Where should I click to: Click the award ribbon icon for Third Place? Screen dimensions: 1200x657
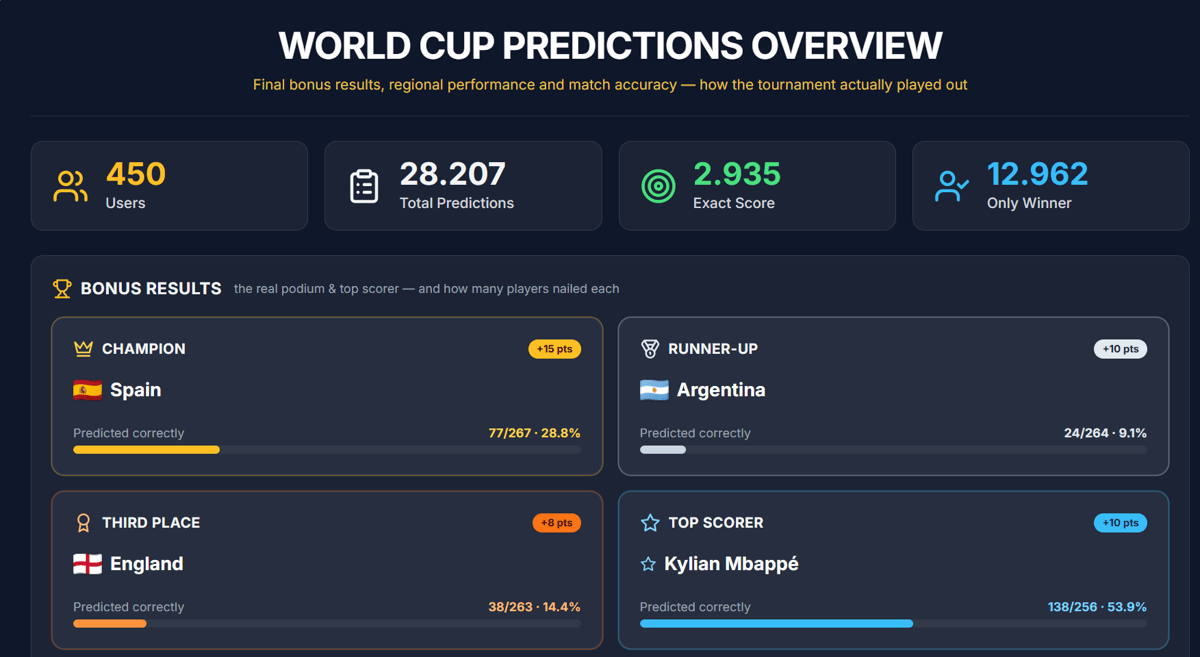[83, 523]
